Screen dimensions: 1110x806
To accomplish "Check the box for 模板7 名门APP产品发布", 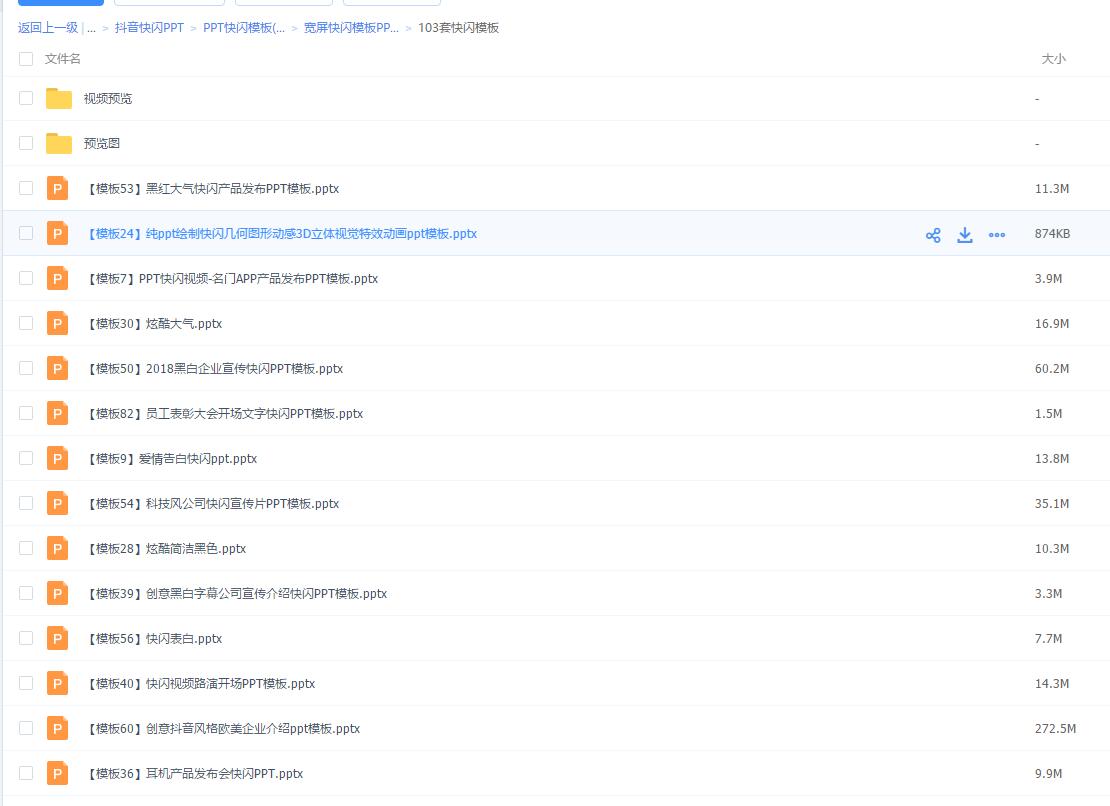I will pos(26,278).
